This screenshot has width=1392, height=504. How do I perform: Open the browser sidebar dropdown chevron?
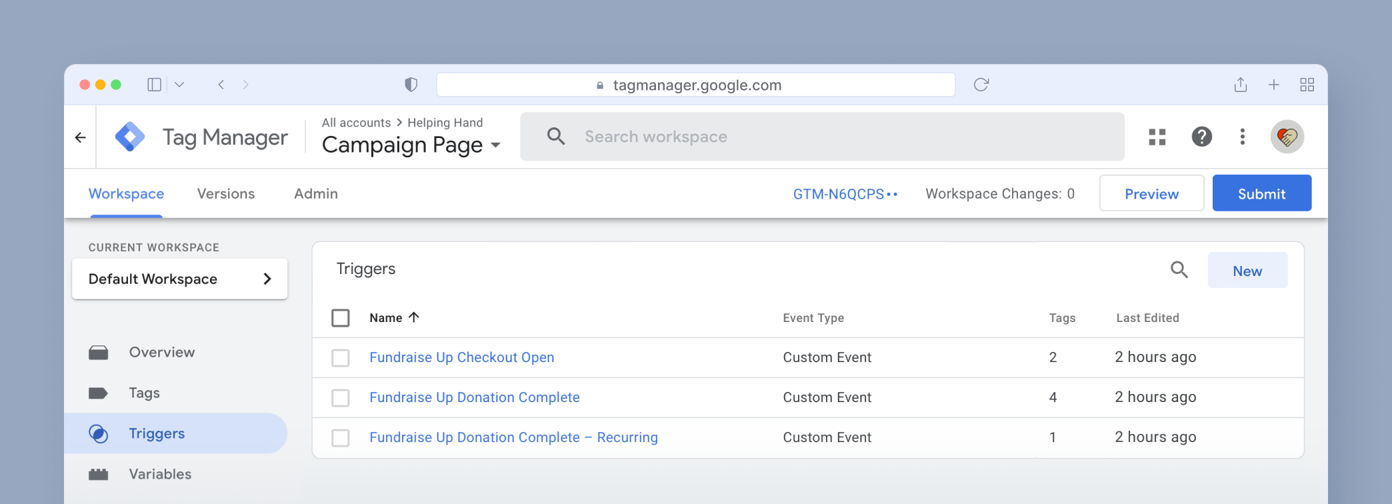coord(179,85)
